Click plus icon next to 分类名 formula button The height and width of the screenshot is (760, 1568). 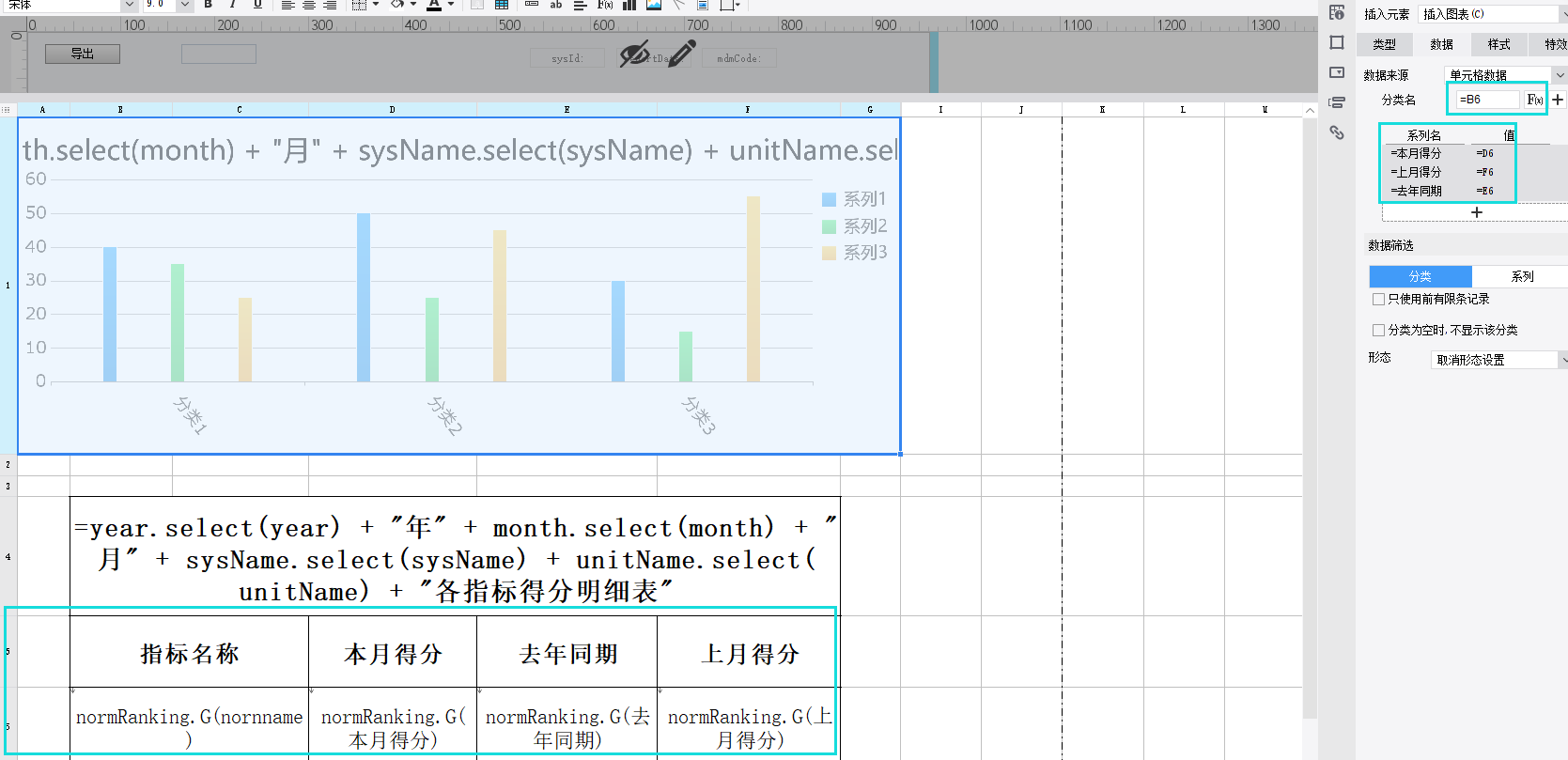point(1558,100)
